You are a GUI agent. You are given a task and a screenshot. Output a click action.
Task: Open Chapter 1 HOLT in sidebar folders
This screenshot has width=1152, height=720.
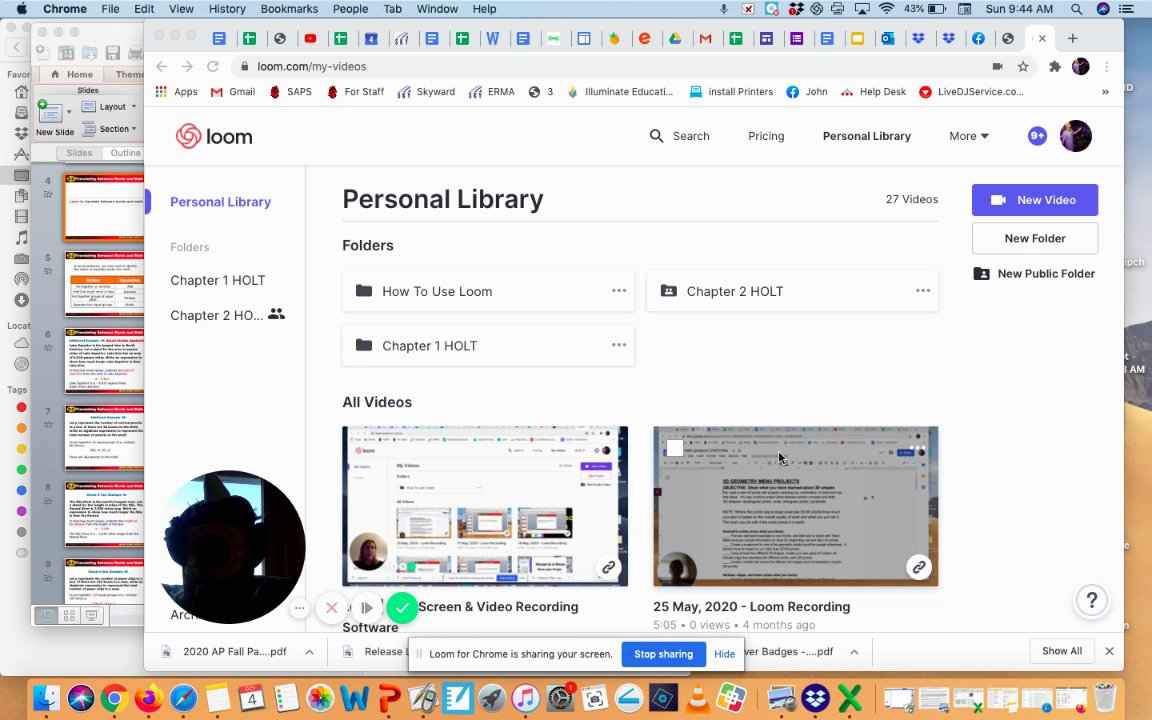[x=217, y=280]
